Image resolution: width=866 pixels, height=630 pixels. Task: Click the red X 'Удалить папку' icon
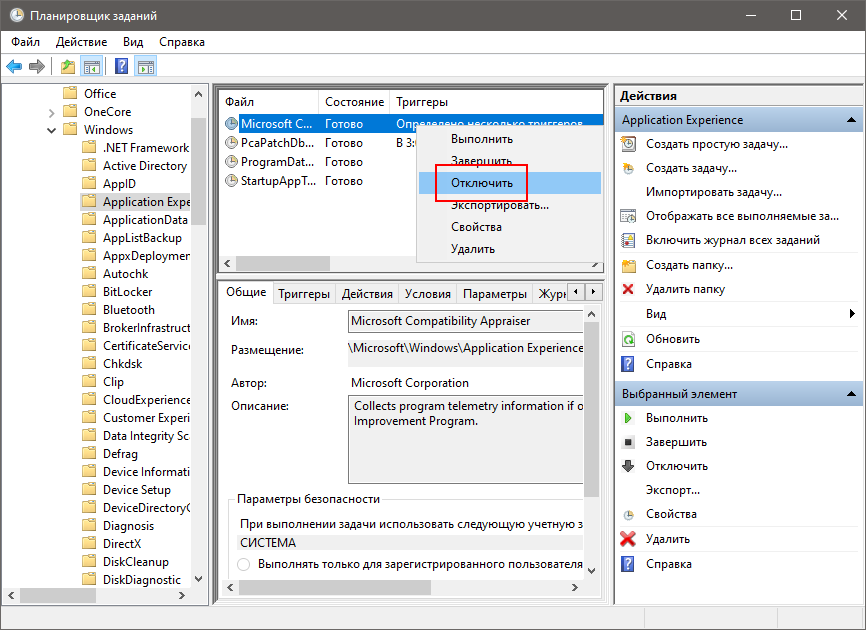(629, 289)
